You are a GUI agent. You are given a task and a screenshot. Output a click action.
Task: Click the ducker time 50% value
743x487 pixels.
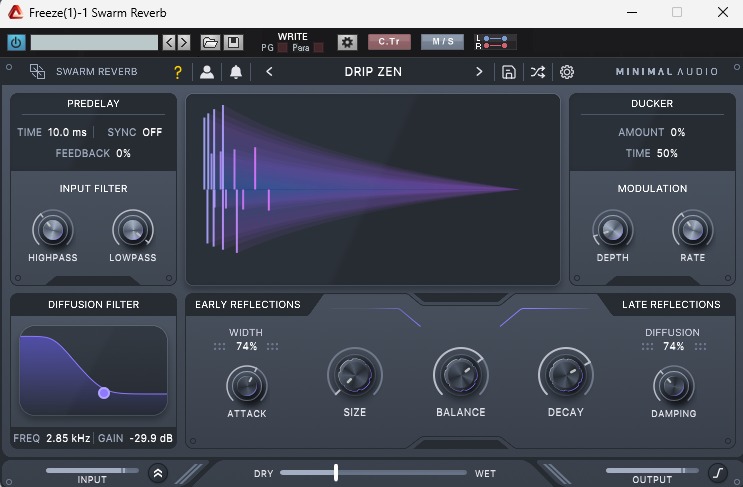click(x=667, y=153)
